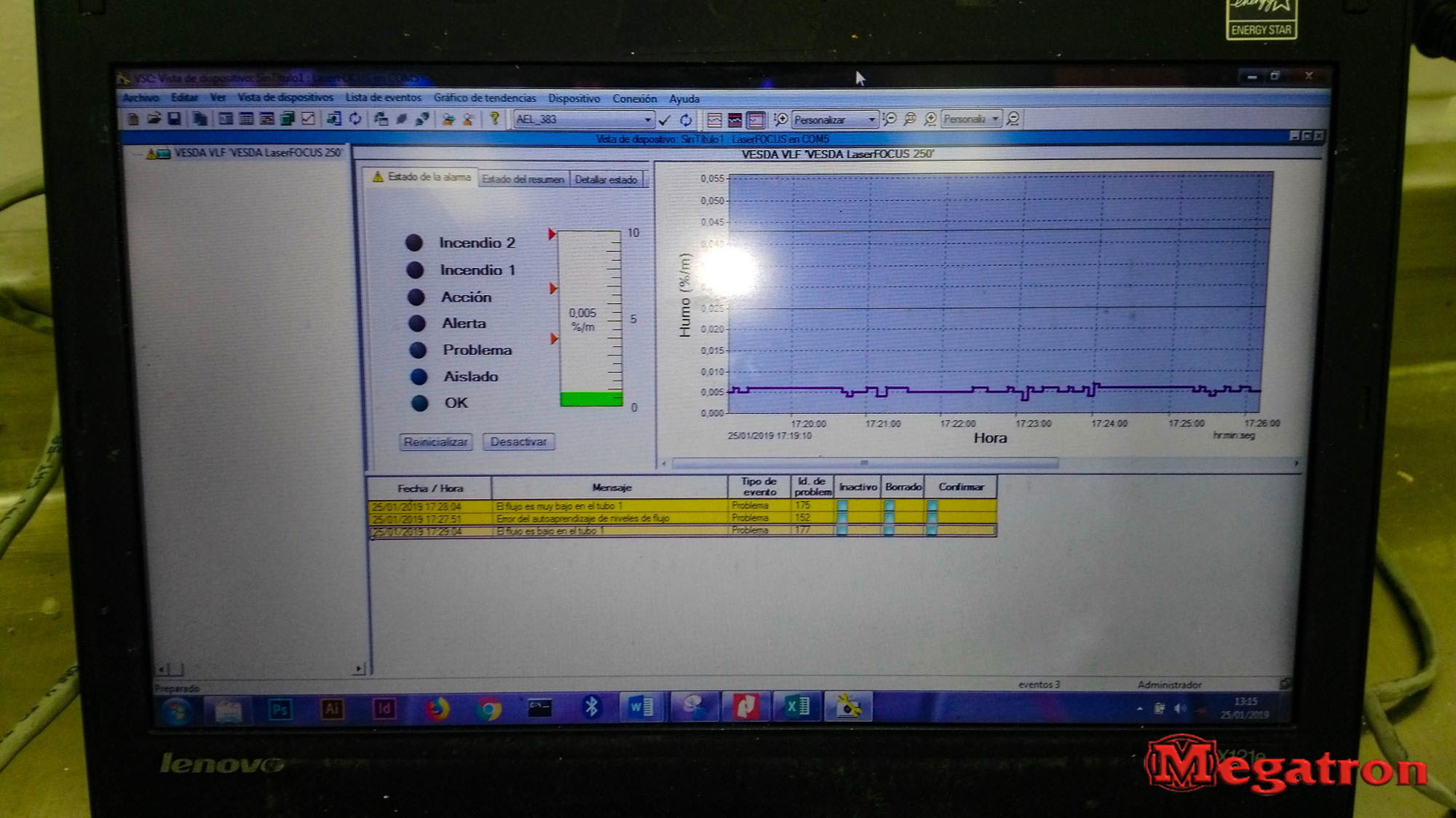Tick Inactivo box for problem 152
Image resolution: width=1456 pixels, height=818 pixels.
[842, 518]
